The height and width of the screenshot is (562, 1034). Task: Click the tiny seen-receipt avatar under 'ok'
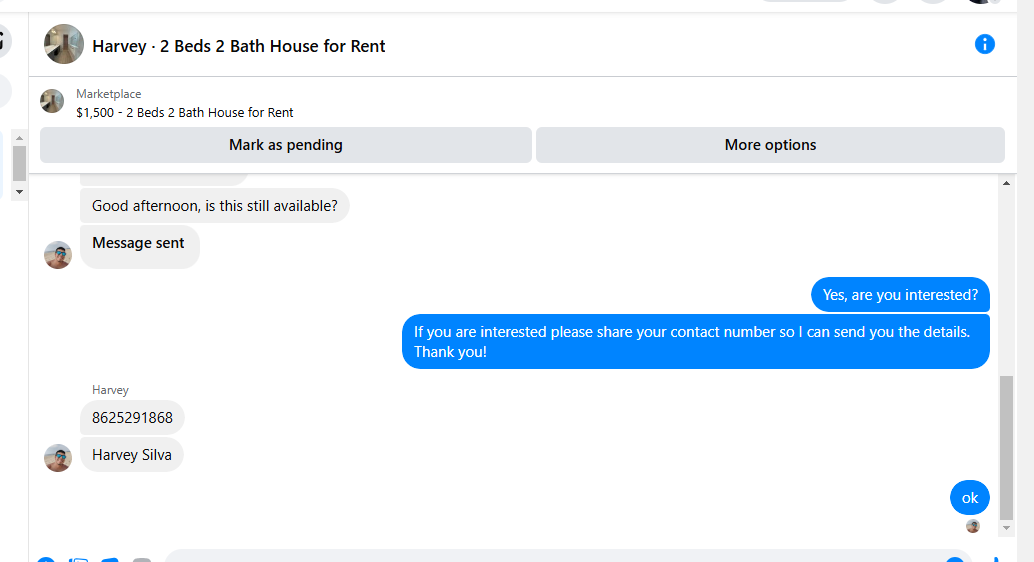pos(972,526)
